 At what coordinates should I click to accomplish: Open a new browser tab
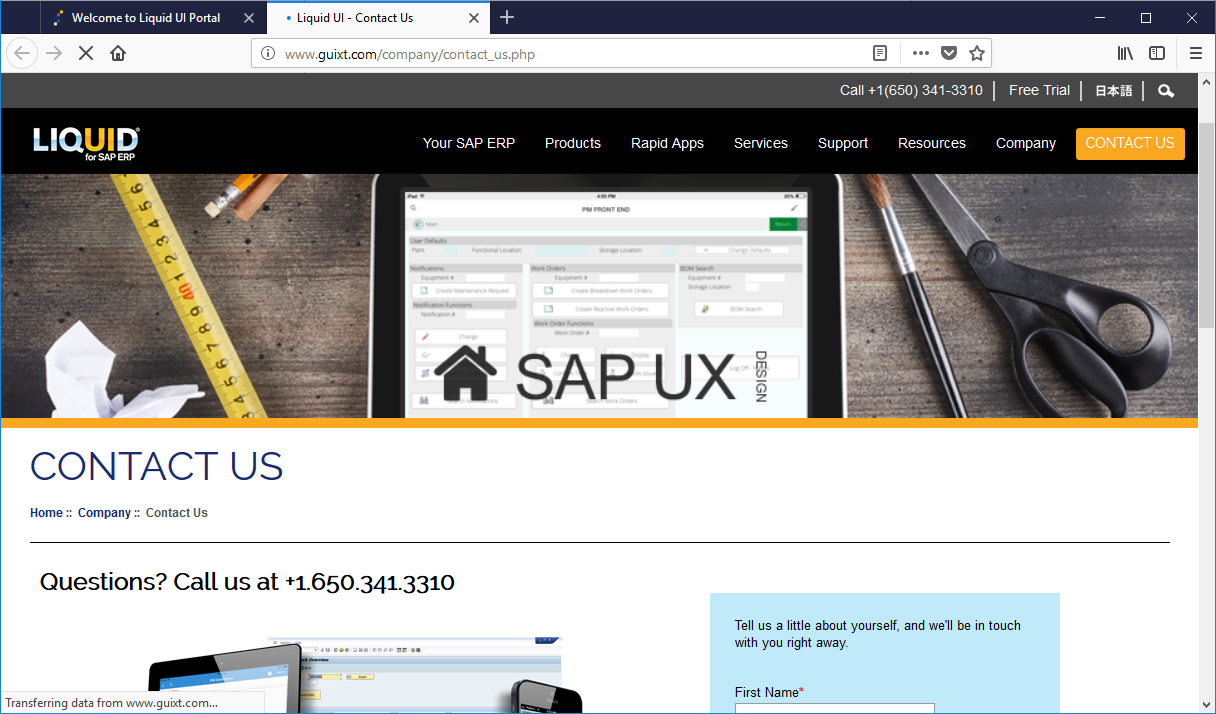(507, 17)
